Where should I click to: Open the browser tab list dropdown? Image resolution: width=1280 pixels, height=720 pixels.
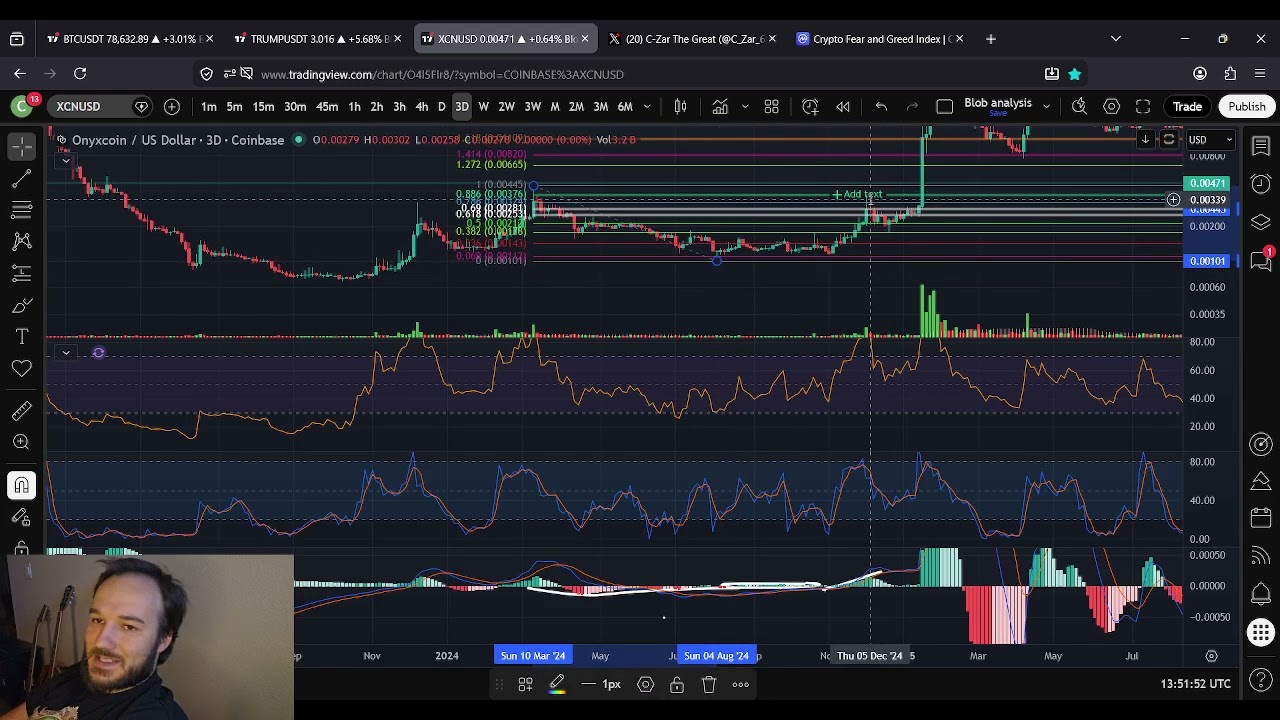1116,39
